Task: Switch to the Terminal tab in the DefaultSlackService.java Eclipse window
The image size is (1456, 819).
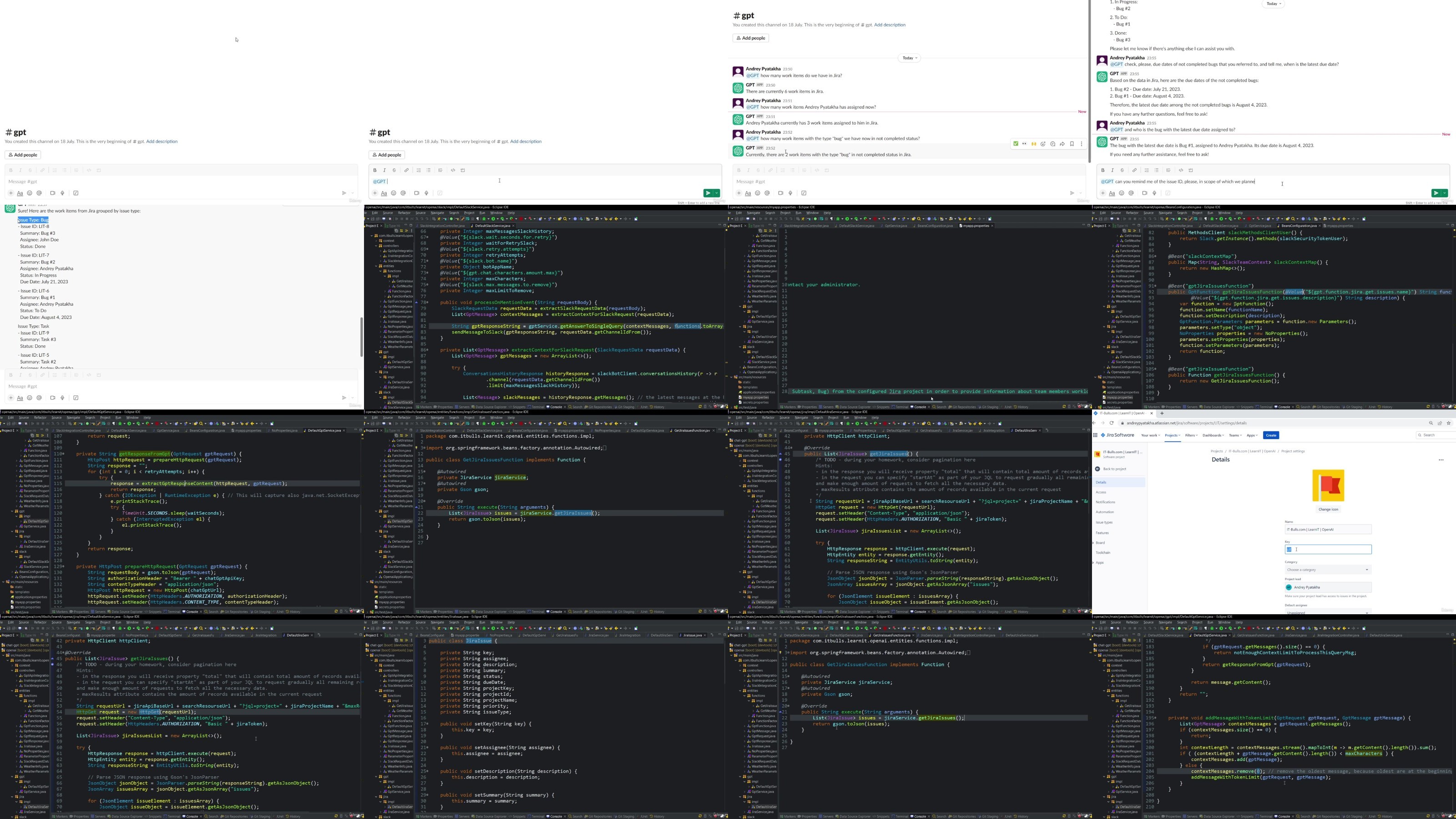Action: [536, 407]
